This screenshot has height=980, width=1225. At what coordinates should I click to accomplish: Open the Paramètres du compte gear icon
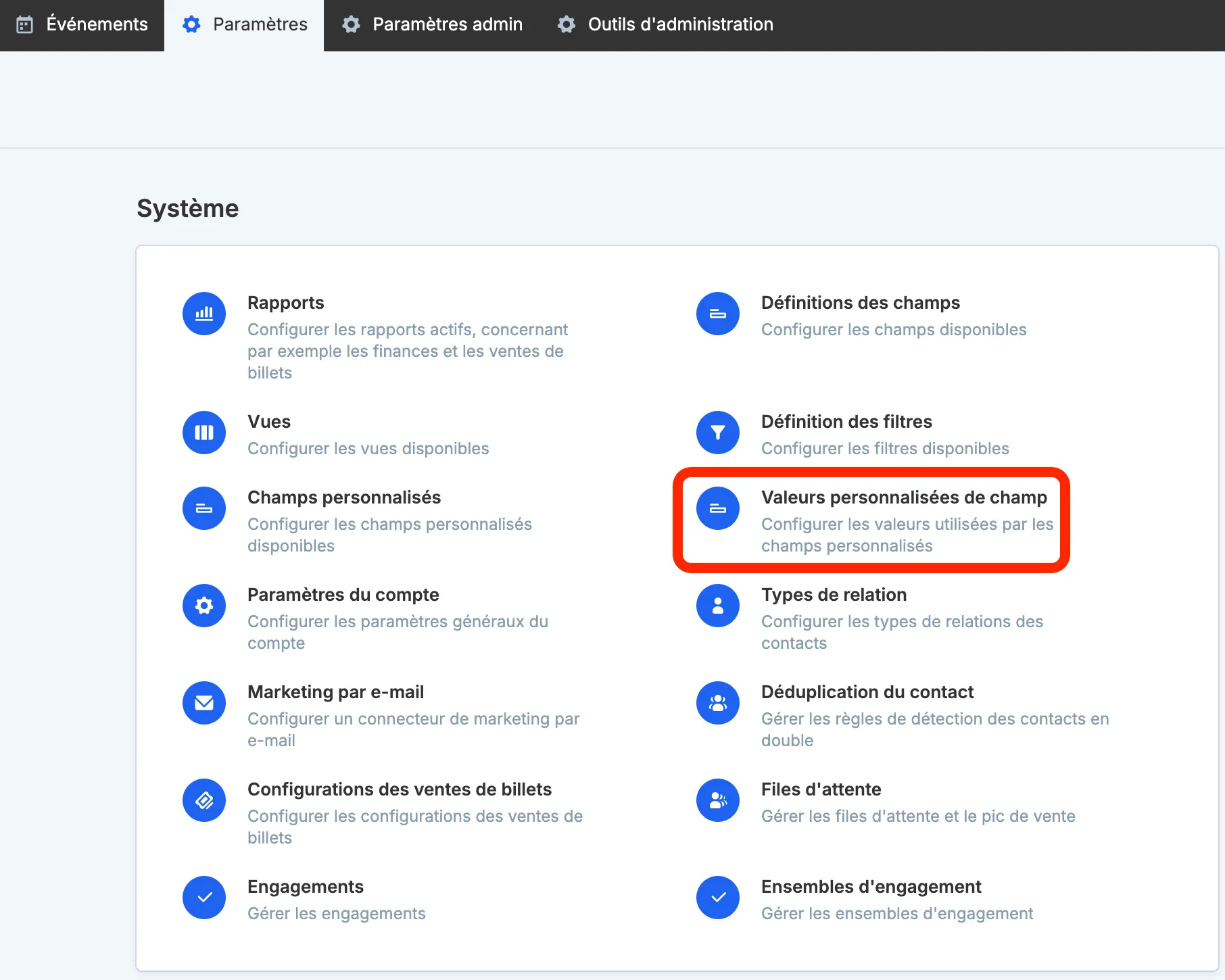(204, 606)
